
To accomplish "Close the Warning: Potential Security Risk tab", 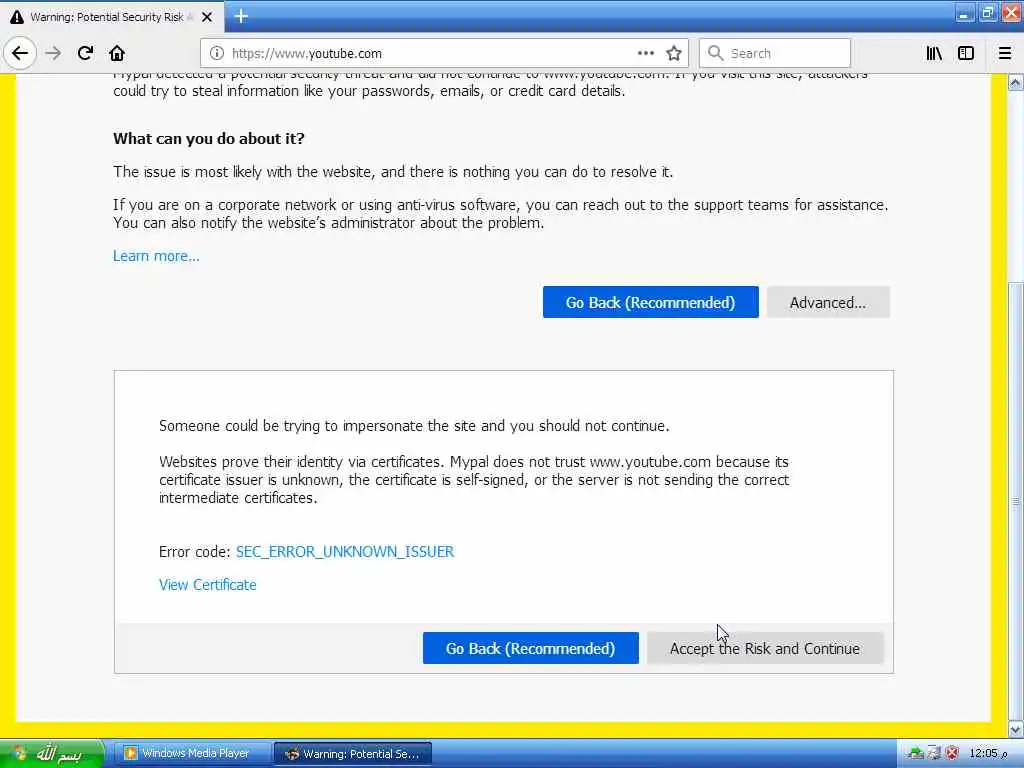I will (x=207, y=17).
